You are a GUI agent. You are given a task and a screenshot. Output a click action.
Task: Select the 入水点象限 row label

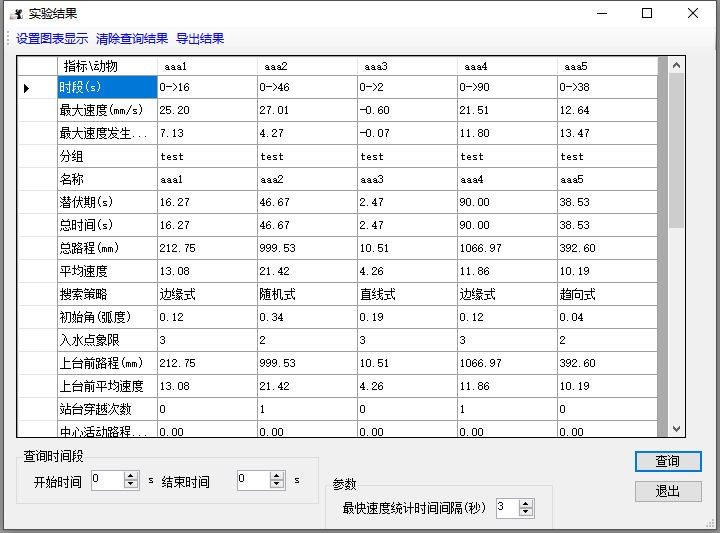point(107,340)
